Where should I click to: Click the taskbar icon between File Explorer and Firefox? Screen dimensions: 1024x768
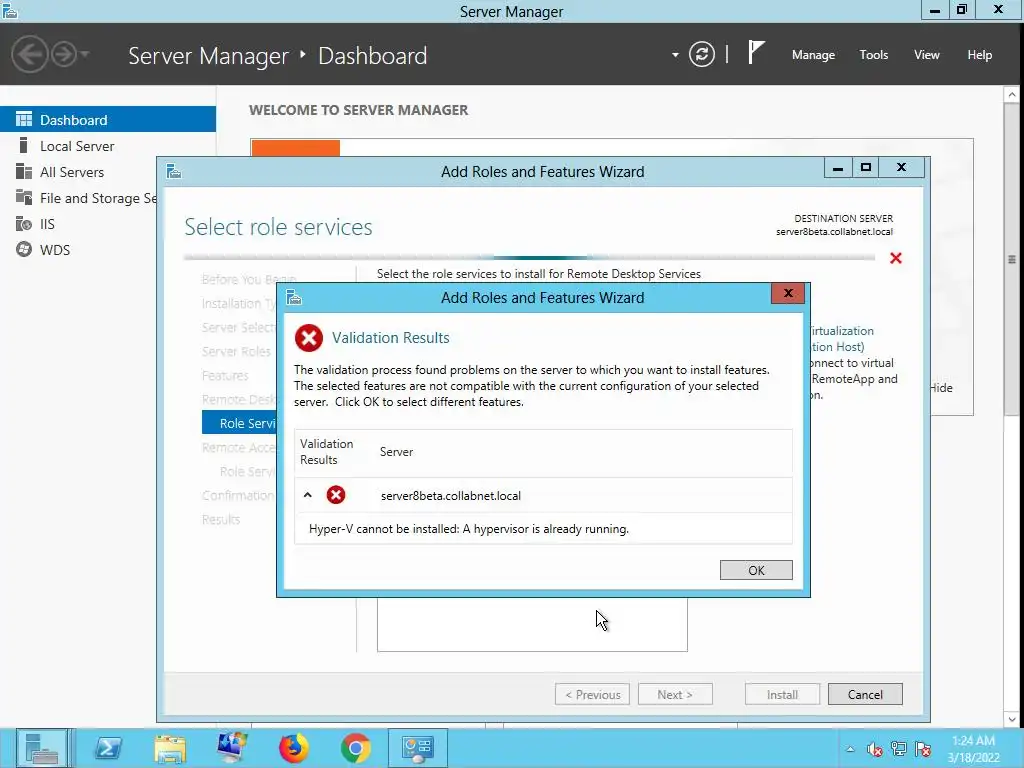pos(232,748)
